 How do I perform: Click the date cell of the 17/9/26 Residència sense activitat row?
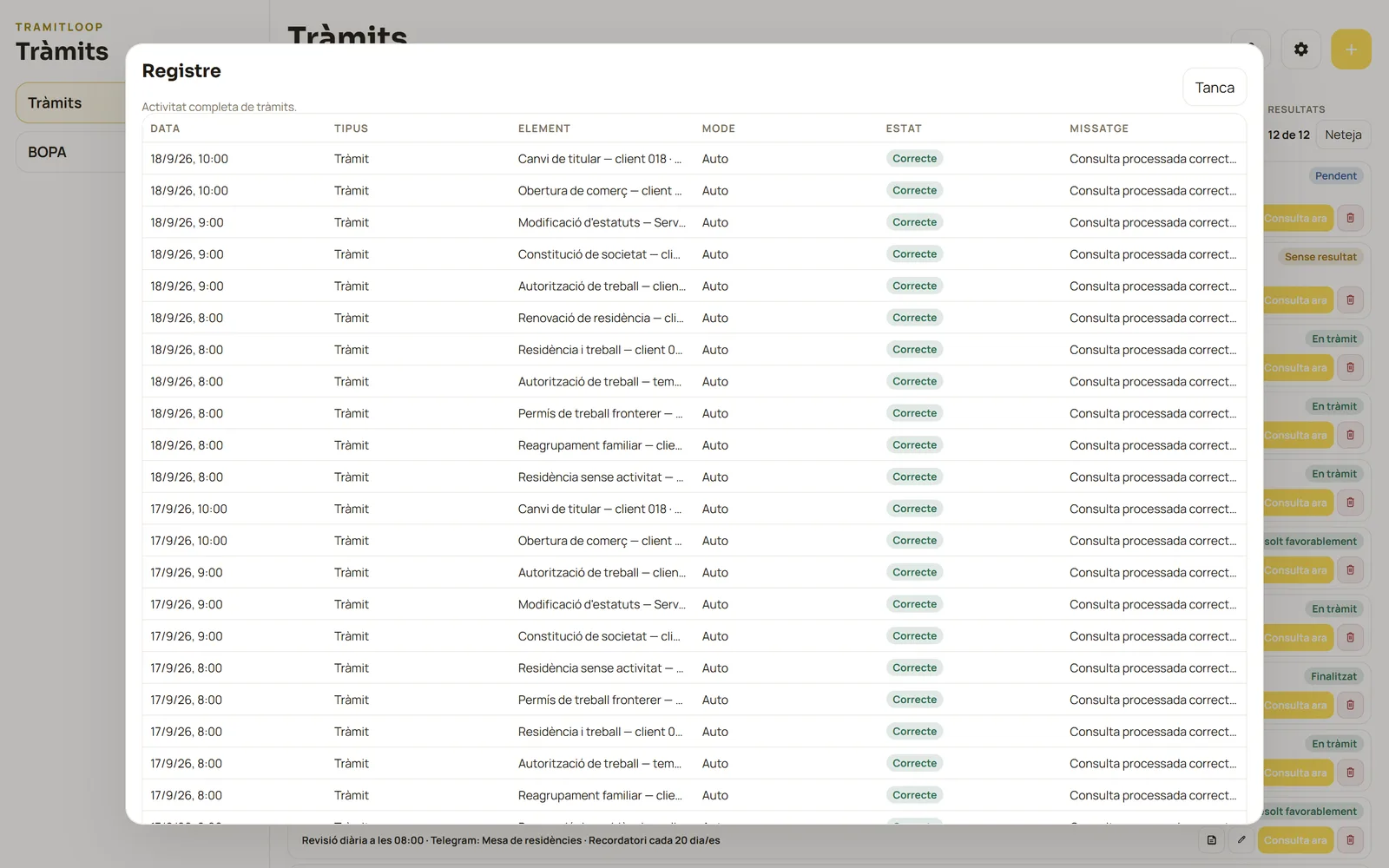tap(187, 668)
